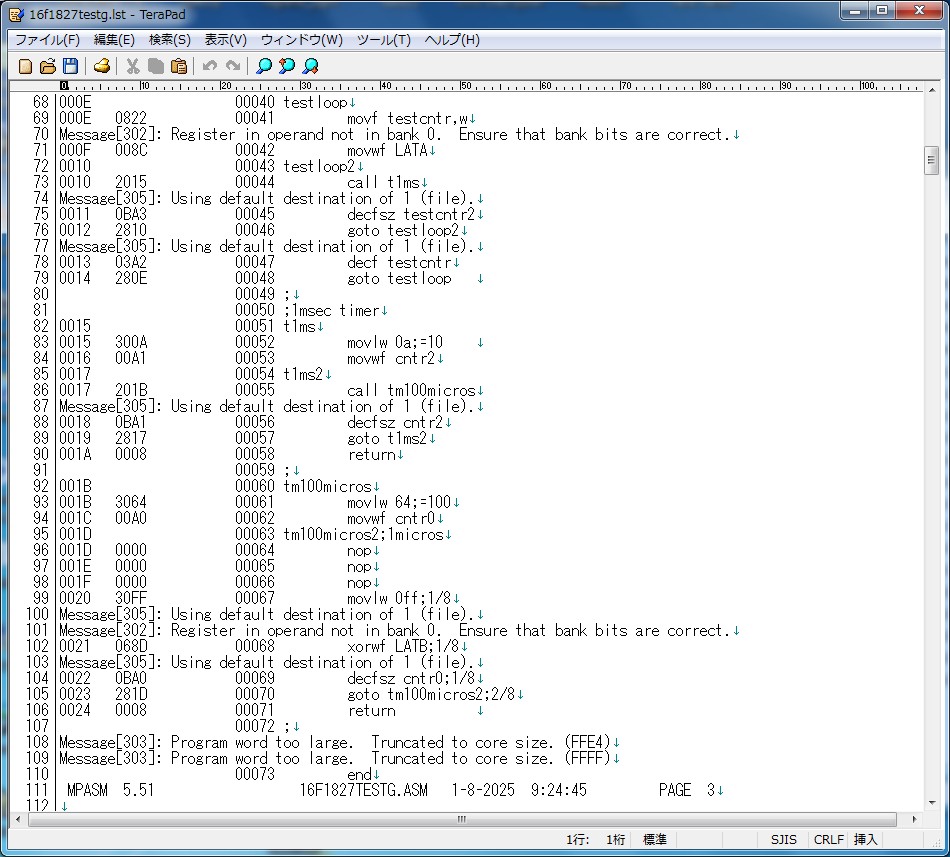Click the text 'decfsz cntr0;1/8'
This screenshot has height=857, width=950.
tap(411, 678)
